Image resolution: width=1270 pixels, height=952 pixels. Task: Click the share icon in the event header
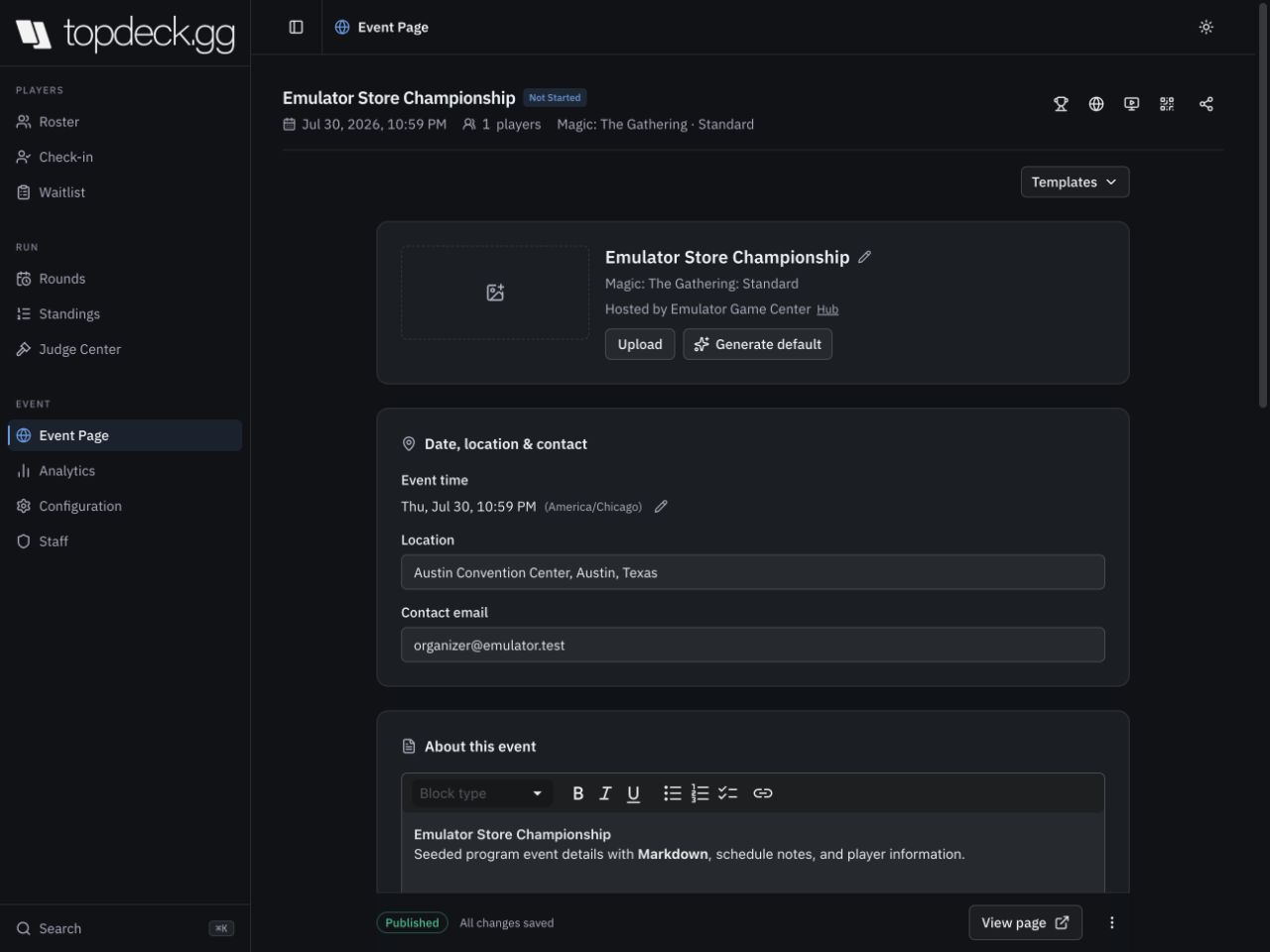1206,104
